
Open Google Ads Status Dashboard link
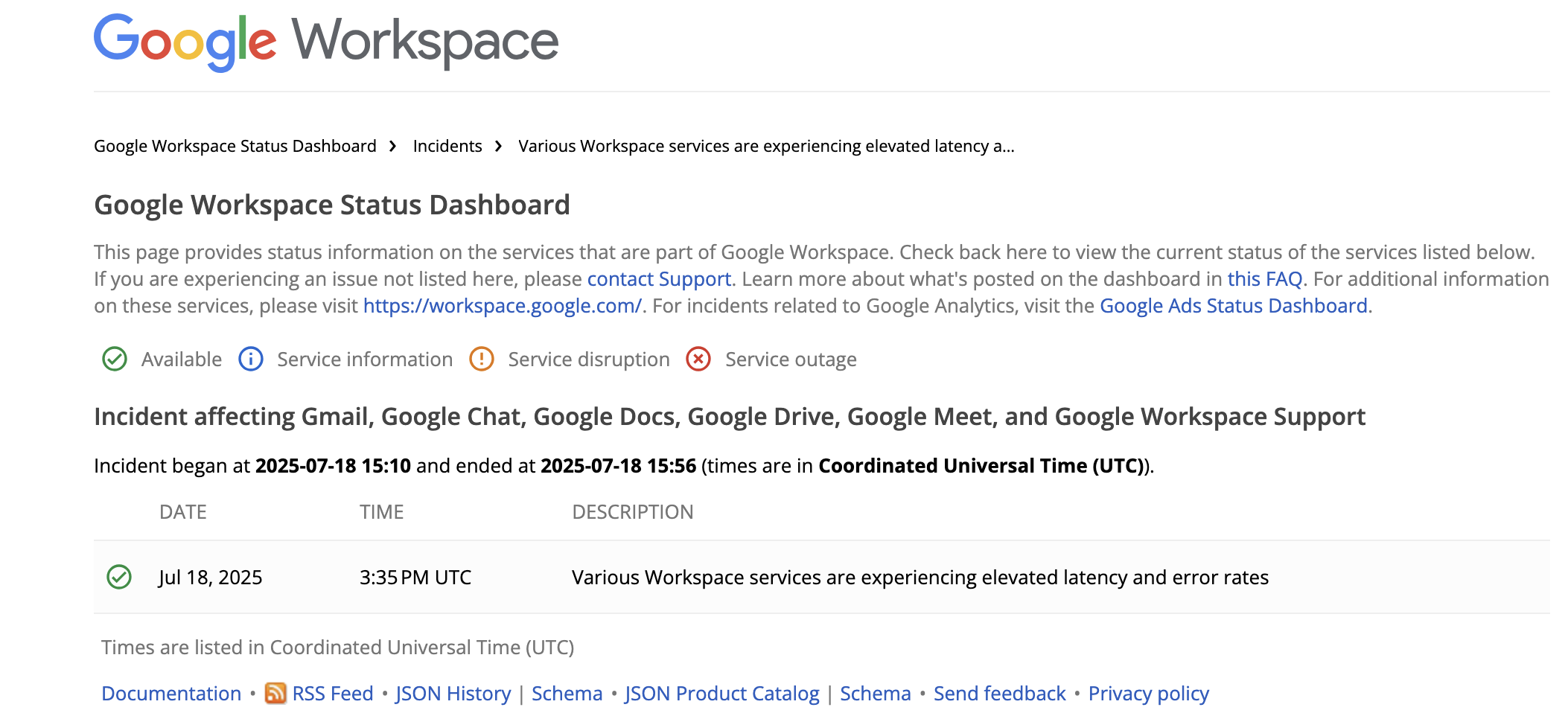coord(1234,306)
